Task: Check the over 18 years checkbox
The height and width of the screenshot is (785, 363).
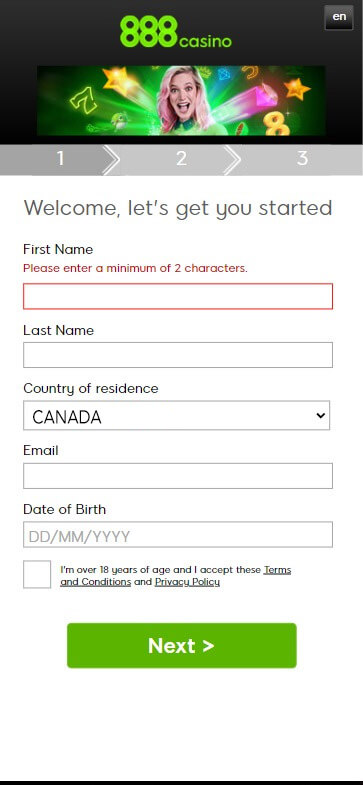Action: click(37, 574)
